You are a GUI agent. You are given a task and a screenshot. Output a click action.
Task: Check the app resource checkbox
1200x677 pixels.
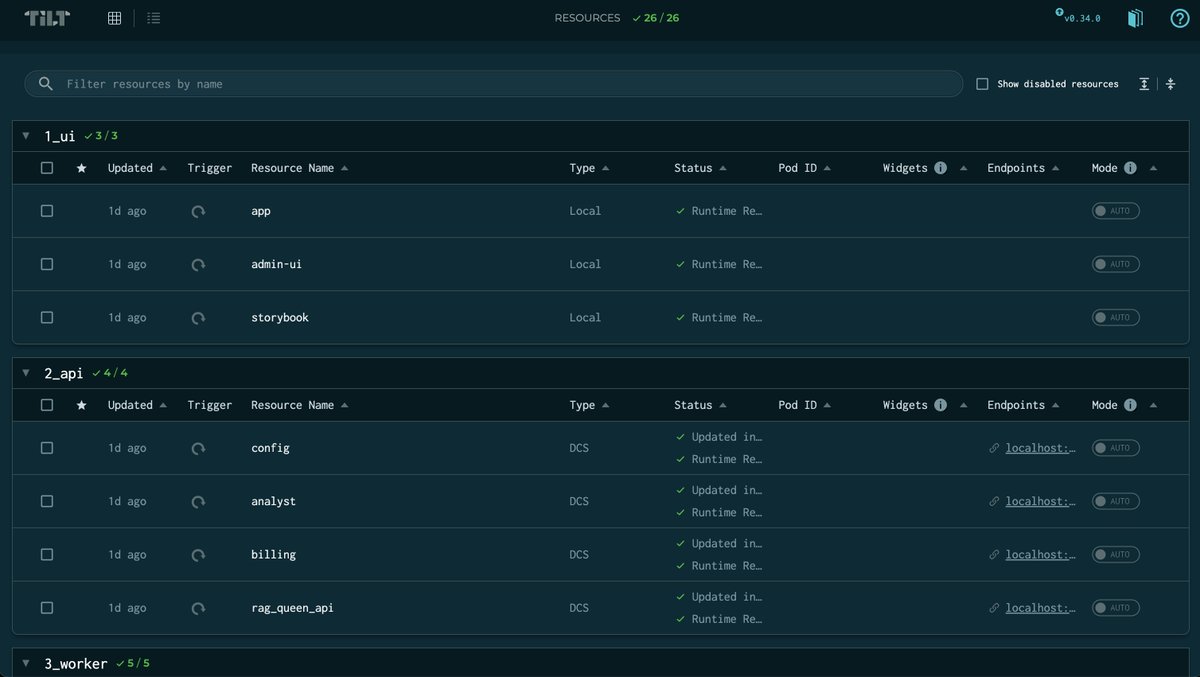[x=47, y=211]
